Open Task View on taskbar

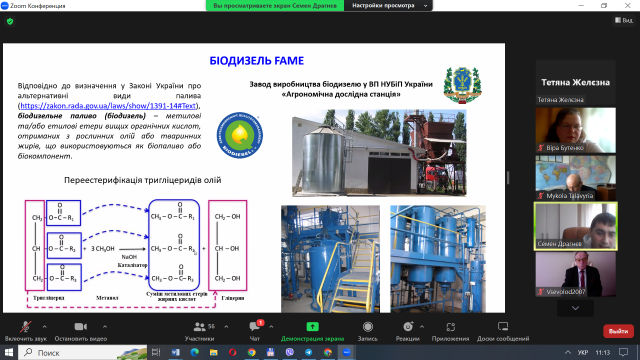[156, 352]
